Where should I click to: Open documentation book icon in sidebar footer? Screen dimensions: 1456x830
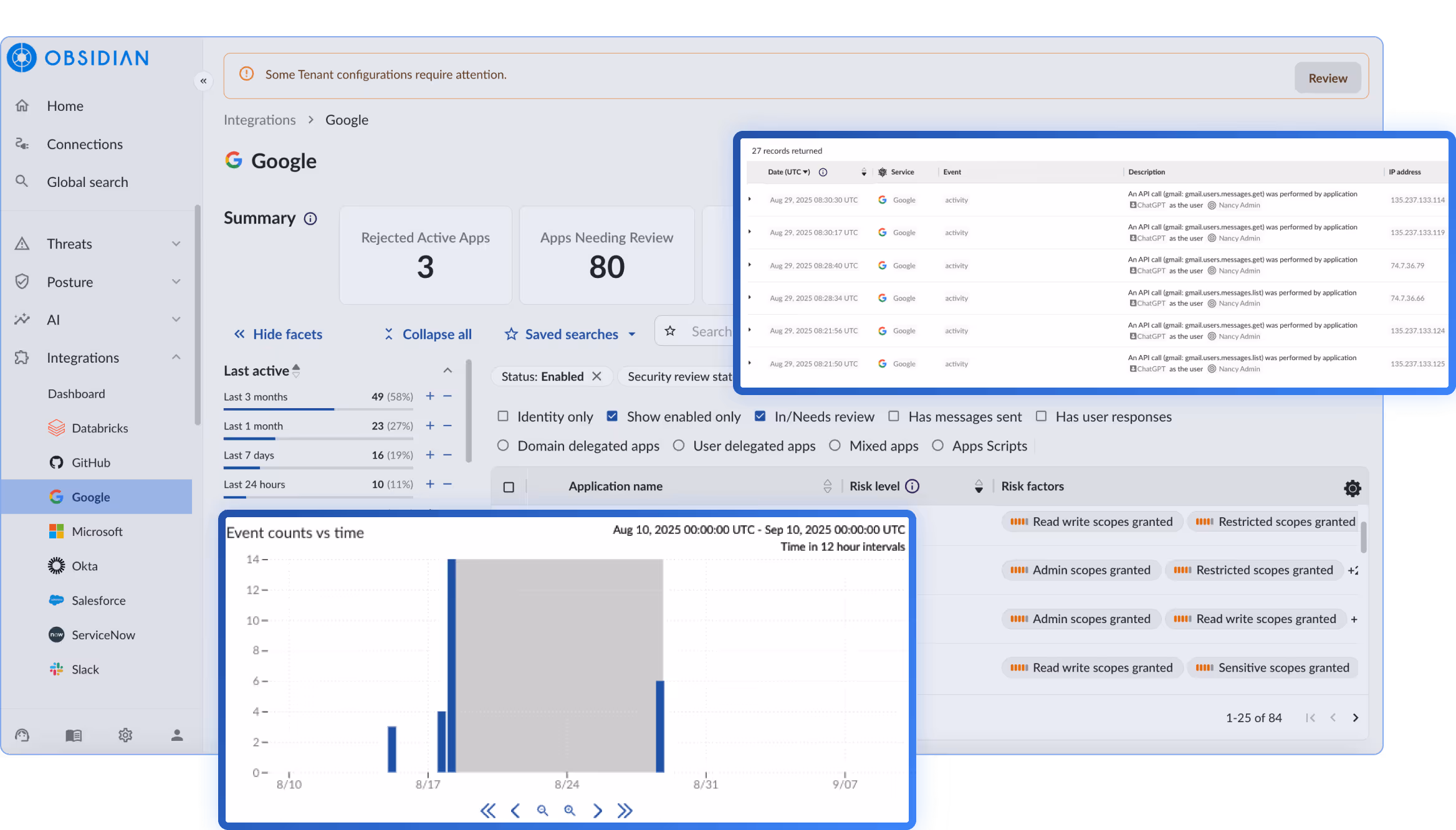tap(74, 735)
